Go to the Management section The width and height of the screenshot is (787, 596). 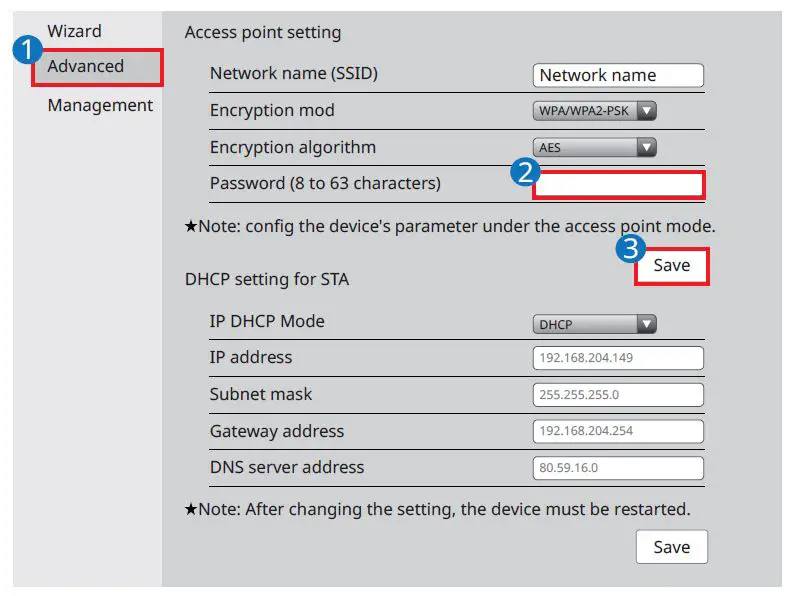pyautogui.click(x=100, y=105)
